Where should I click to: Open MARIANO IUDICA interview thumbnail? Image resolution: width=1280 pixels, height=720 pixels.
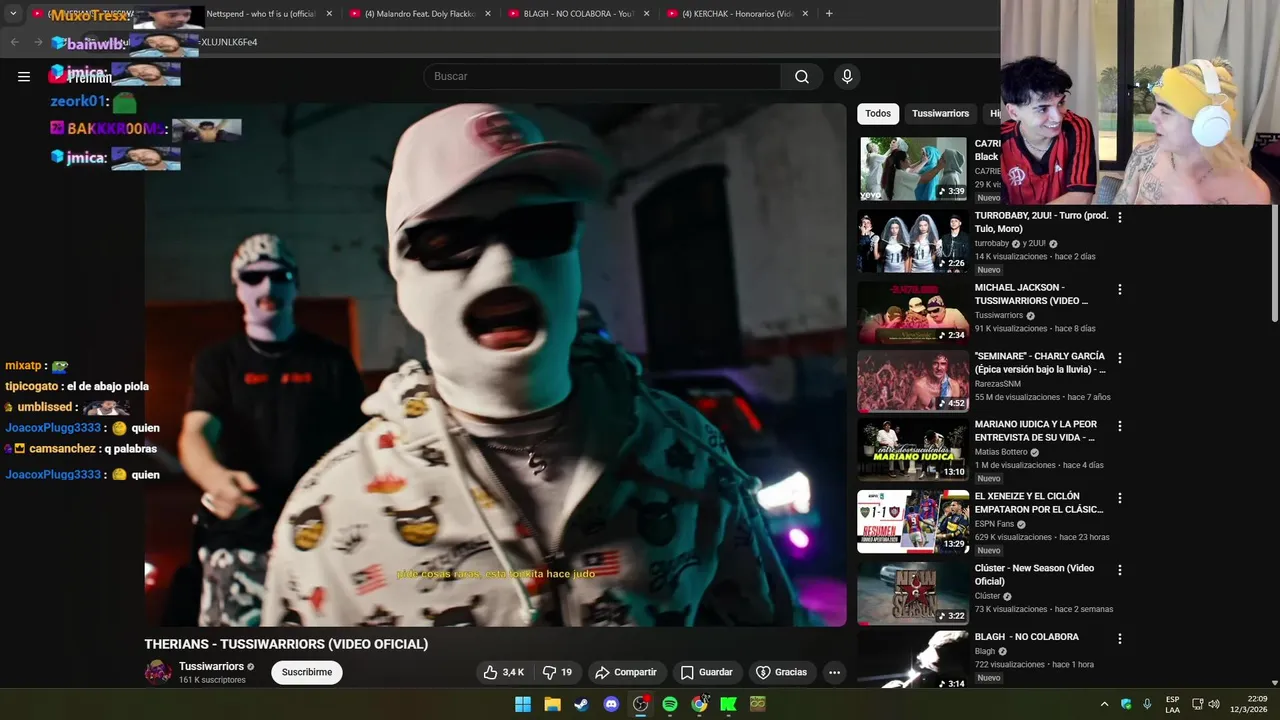(913, 450)
